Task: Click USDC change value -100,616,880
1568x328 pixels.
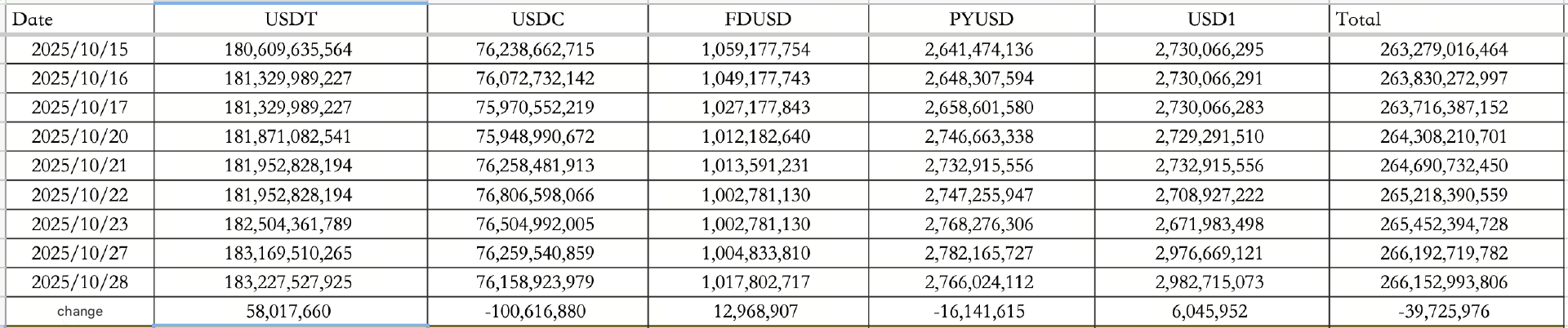Action: (536, 312)
